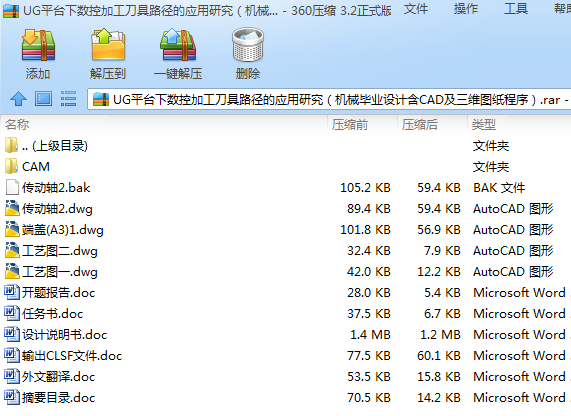This screenshot has height=416, width=571.
Task: Click the 360压缩 app icon in title bar
Action: 11,11
